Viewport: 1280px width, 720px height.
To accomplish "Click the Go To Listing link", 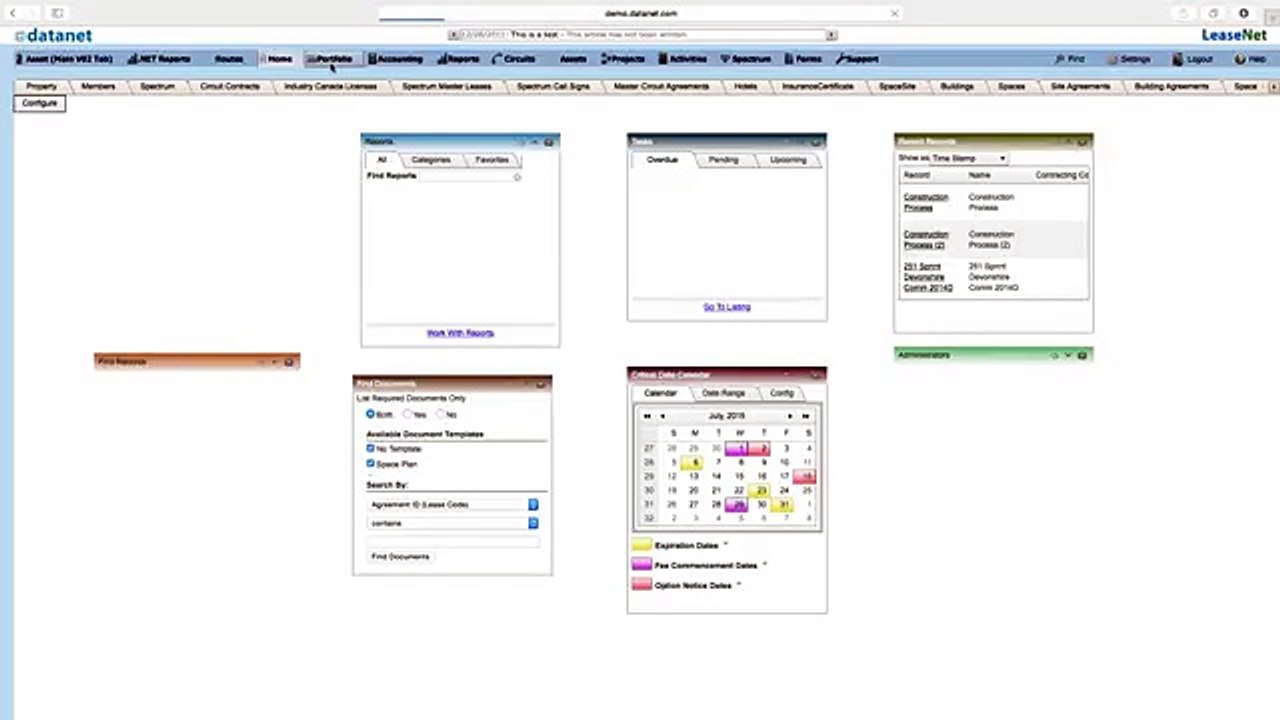I will click(727, 307).
